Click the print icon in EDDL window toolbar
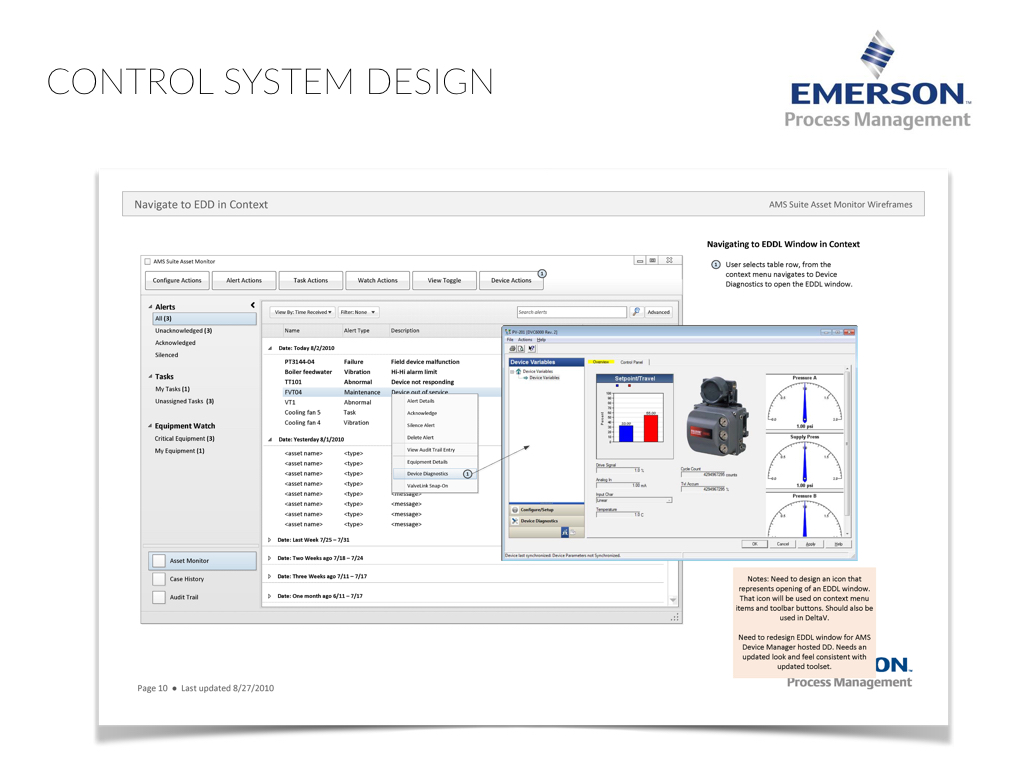 pyautogui.click(x=513, y=349)
